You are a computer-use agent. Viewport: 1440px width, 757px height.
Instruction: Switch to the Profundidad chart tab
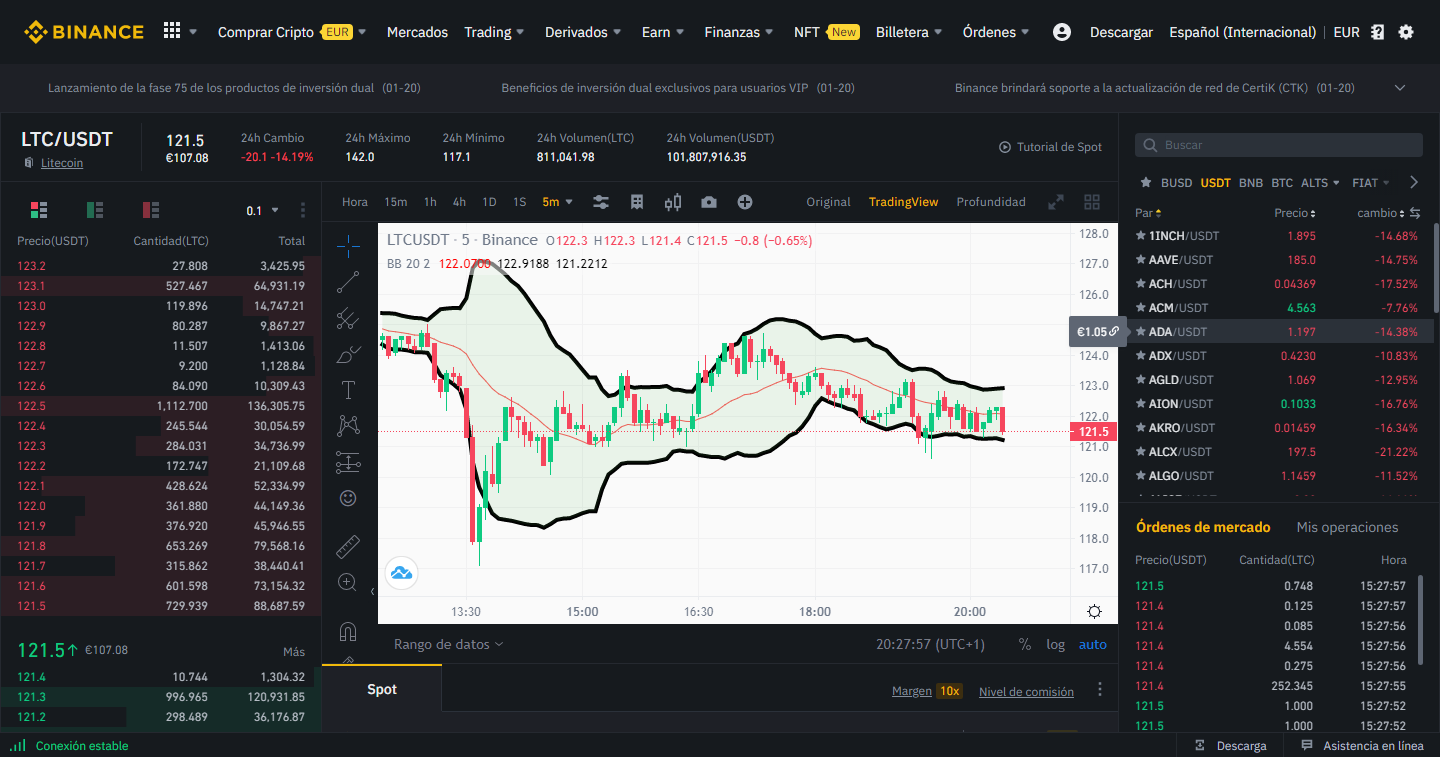pyautogui.click(x=991, y=202)
